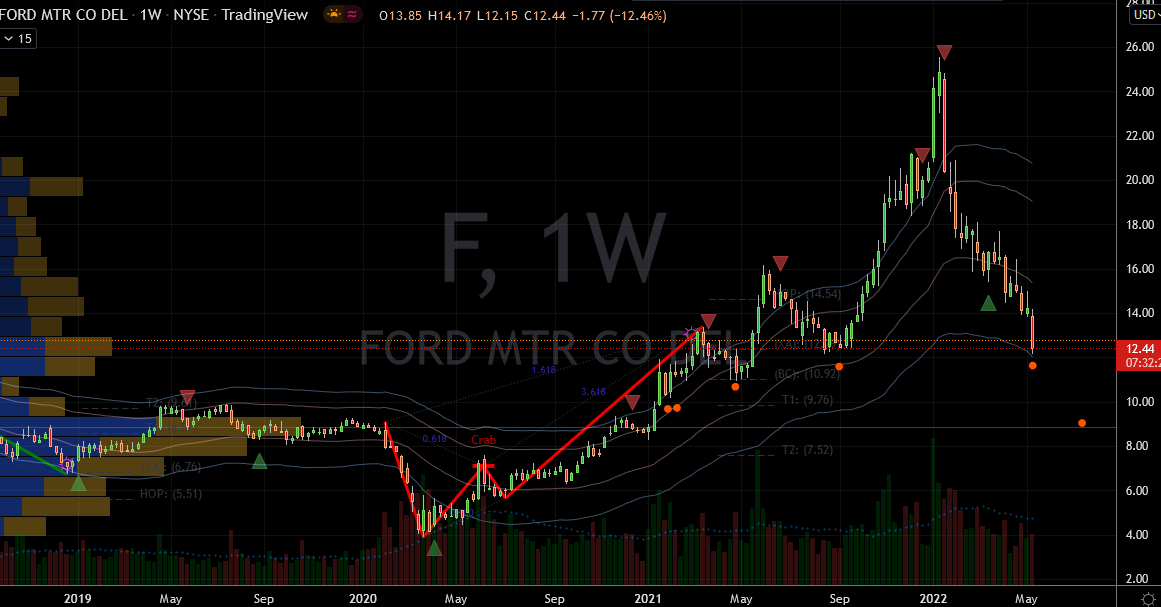Click the low value L12.15
Viewport: 1161px width, 607px height.
(x=497, y=16)
